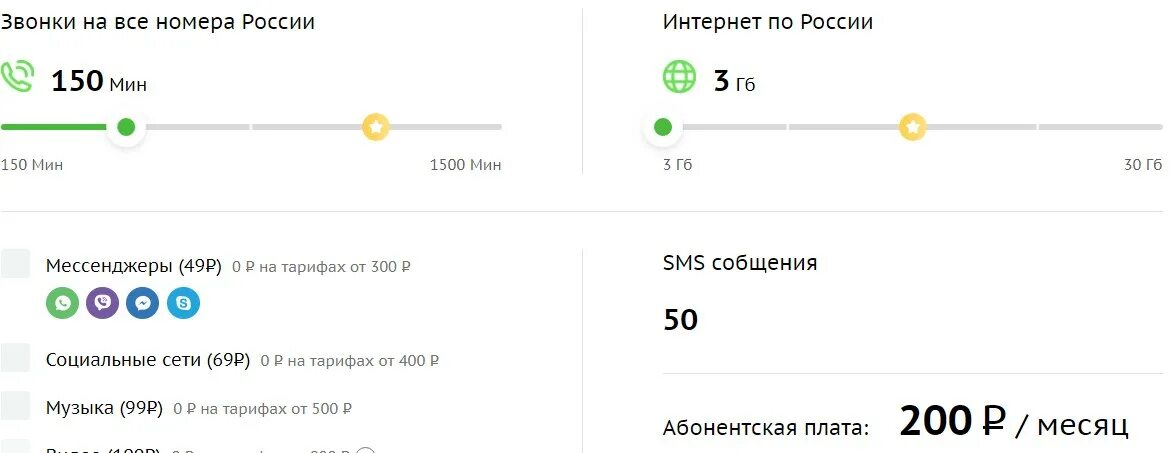Click the blue Skype icon
The height and width of the screenshot is (453, 1171).
coord(183,303)
